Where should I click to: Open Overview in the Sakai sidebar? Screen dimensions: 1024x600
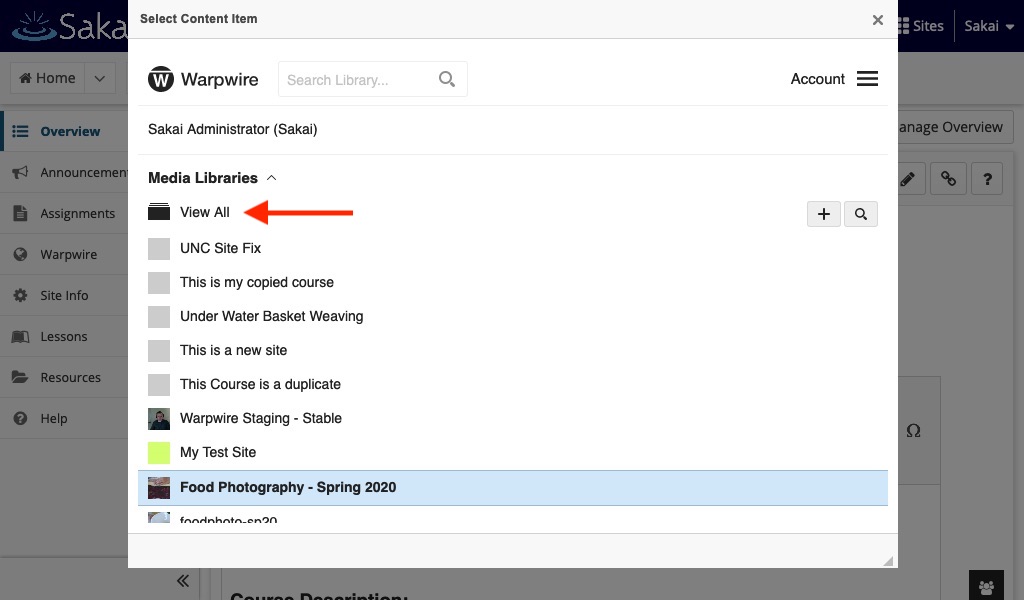pyautogui.click(x=65, y=131)
